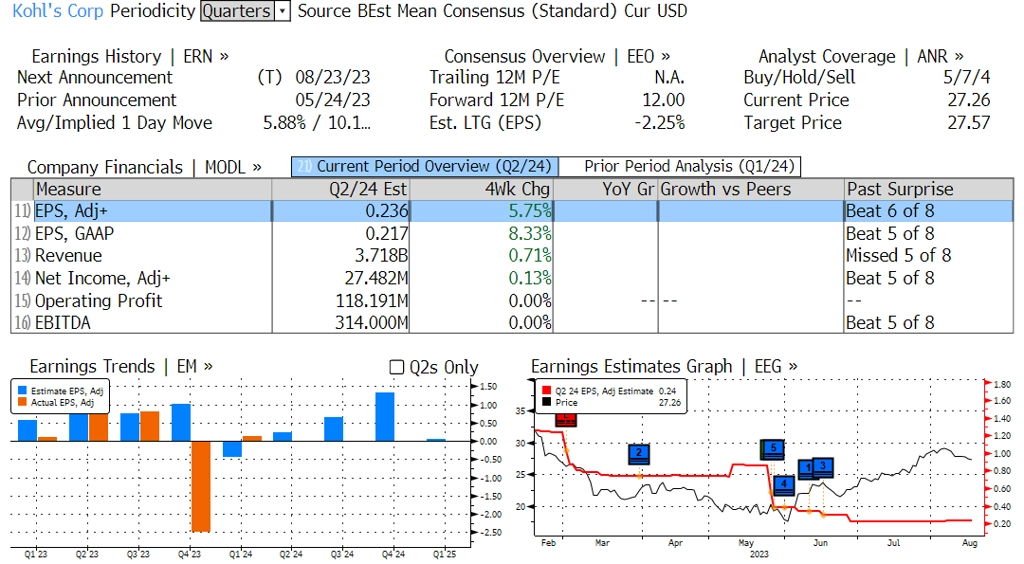Open Earnings History ERN section
The image size is (1024, 564).
[130, 56]
